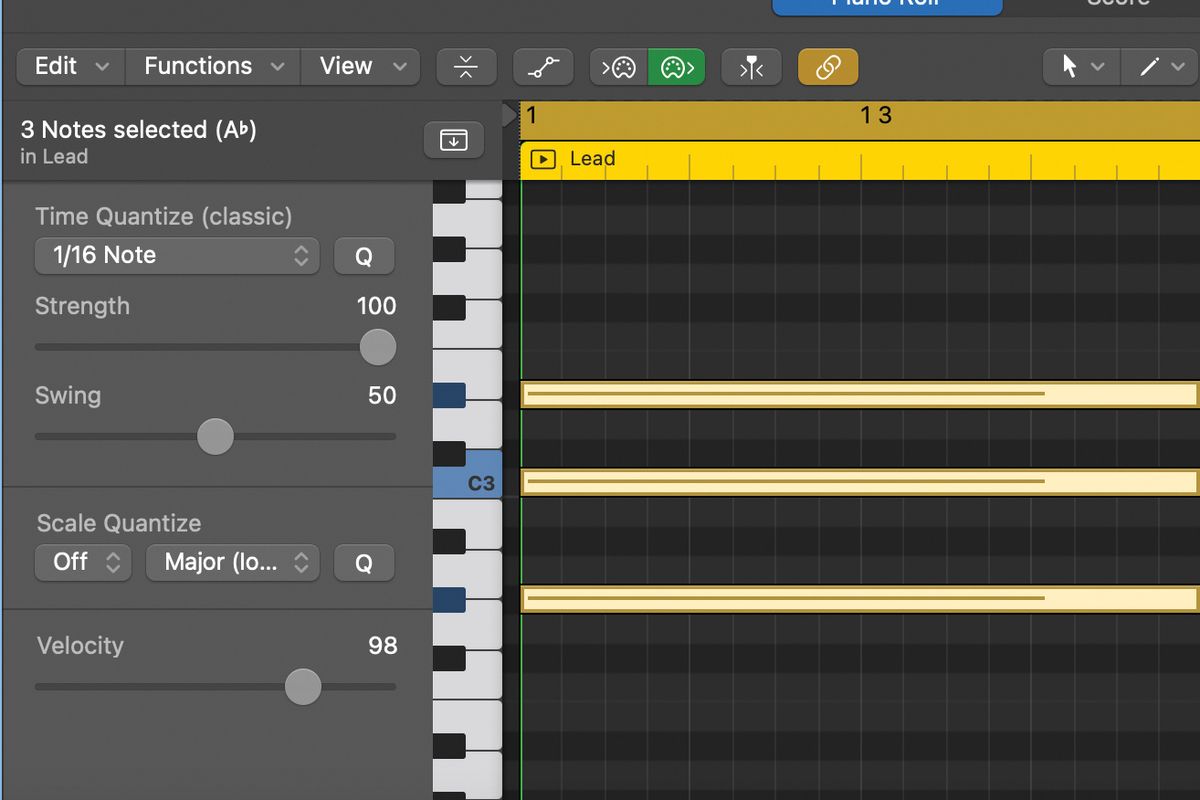Open the Functions menu
The width and height of the screenshot is (1200, 800).
point(211,66)
